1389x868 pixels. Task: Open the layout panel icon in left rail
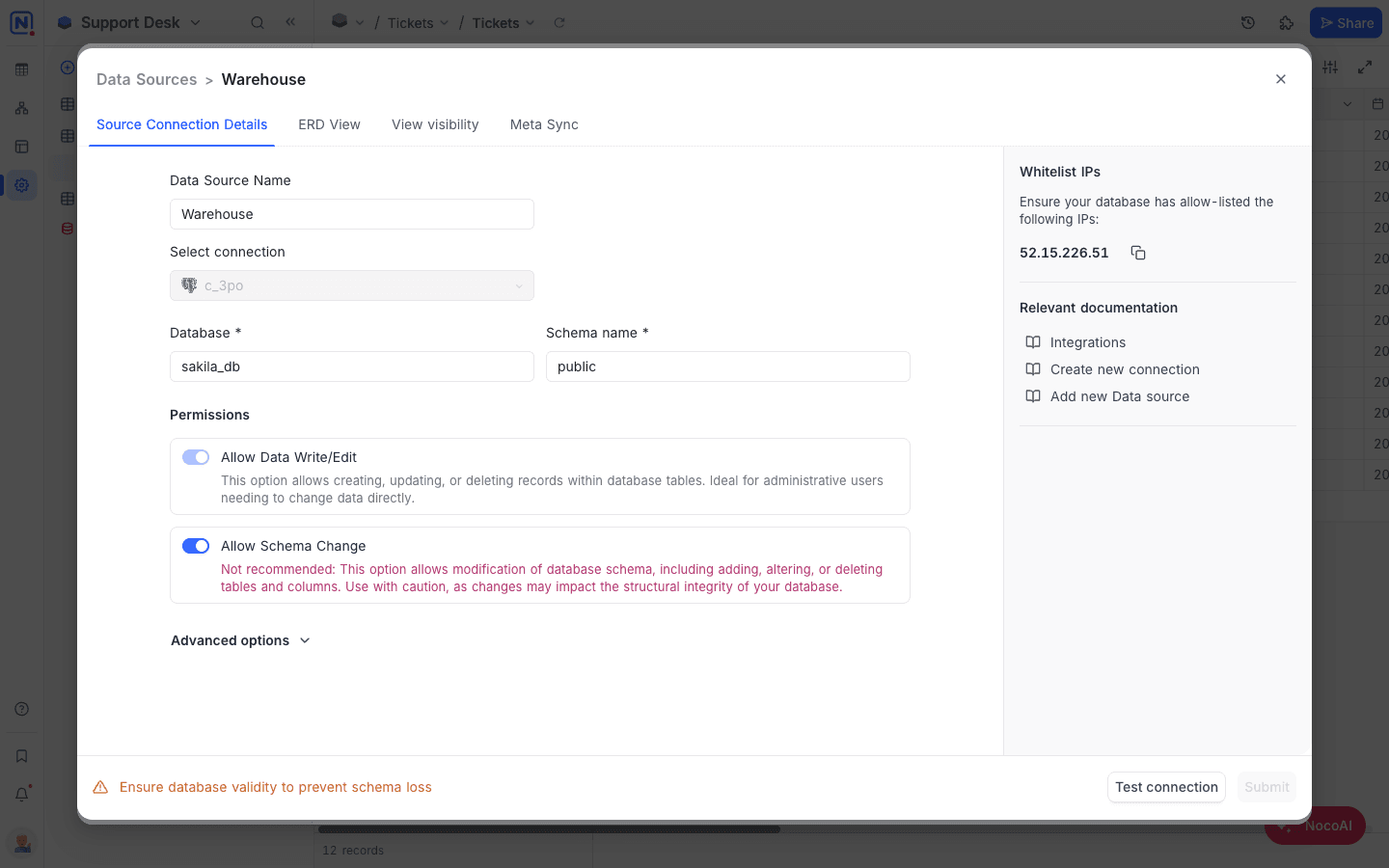pyautogui.click(x=21, y=147)
